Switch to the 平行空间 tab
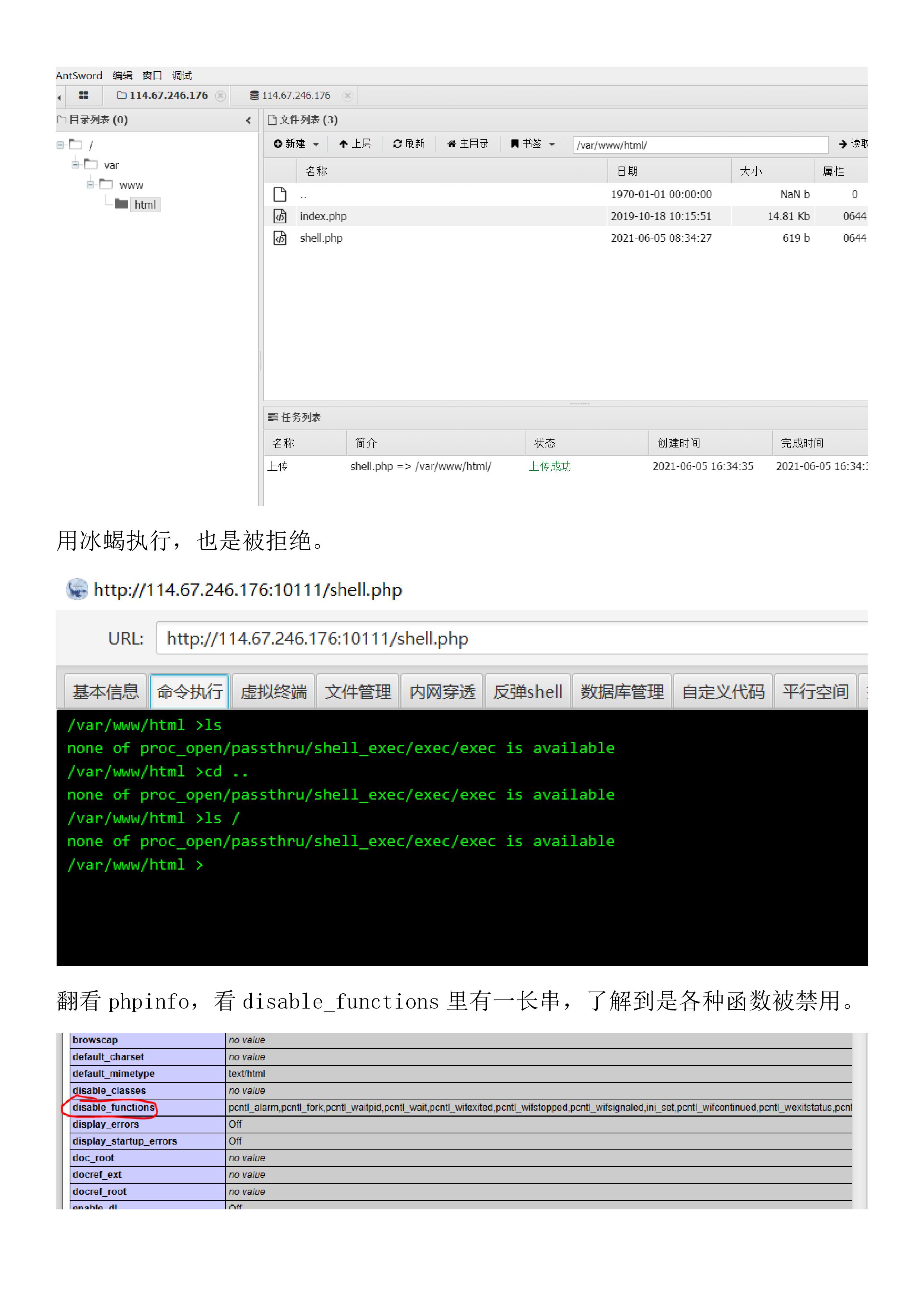 (x=815, y=691)
